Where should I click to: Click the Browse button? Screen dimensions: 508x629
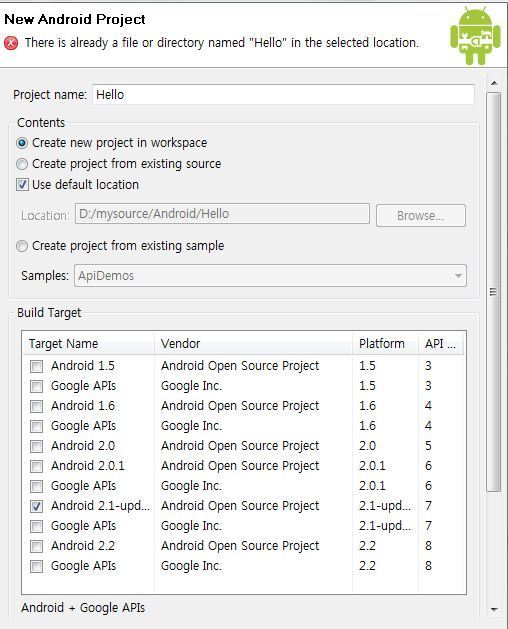coord(421,215)
